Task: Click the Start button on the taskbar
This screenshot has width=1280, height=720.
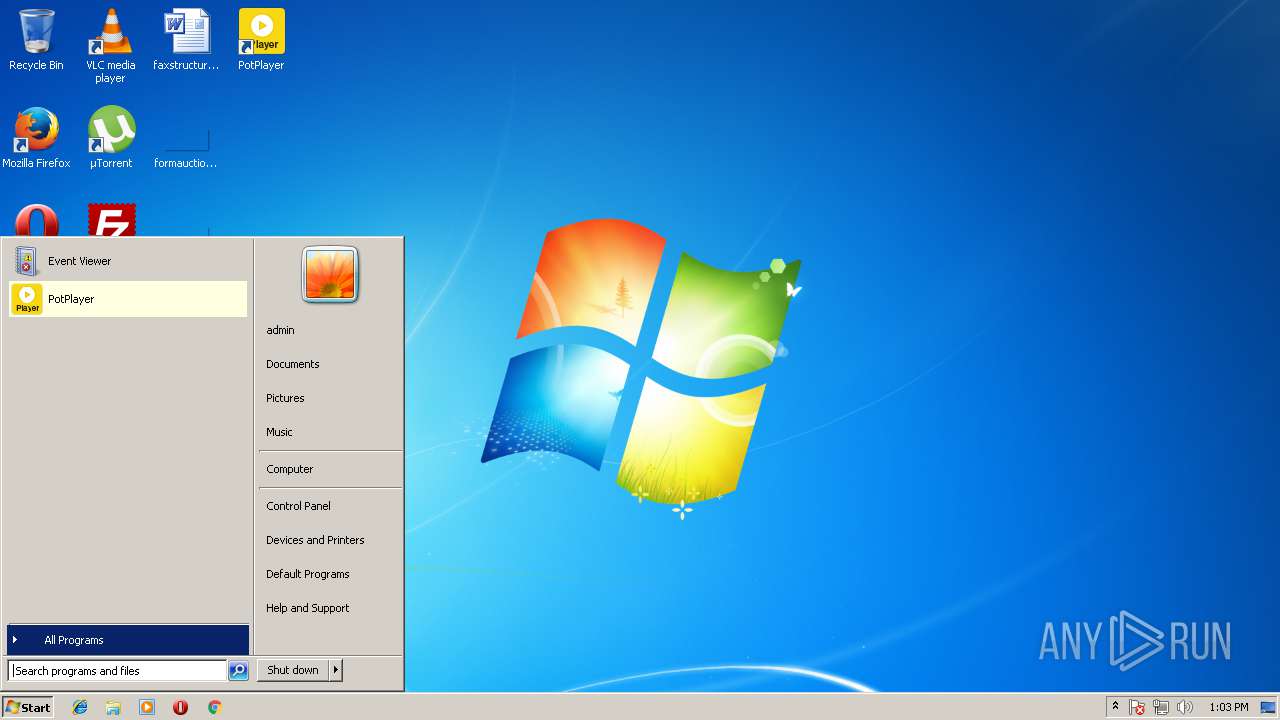Action: [28, 707]
